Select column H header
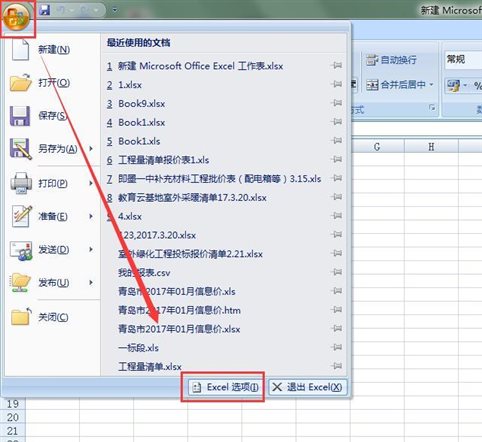The width and height of the screenshot is (482, 442). (x=431, y=147)
